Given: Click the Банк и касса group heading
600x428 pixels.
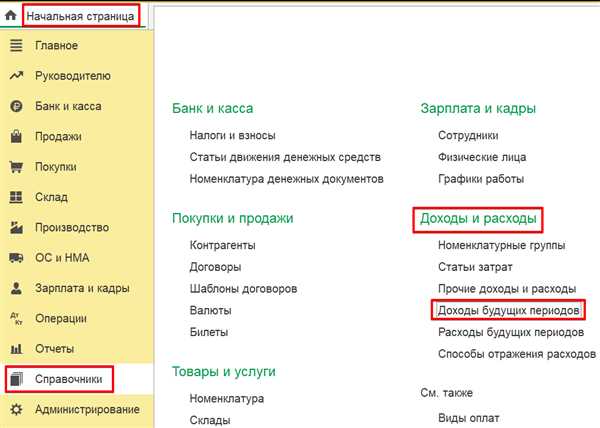Looking at the screenshot, I should (x=212, y=109).
